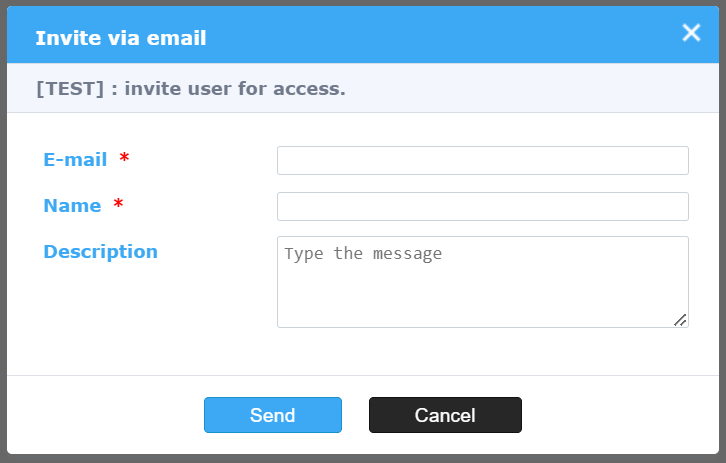Click the "[TEST] : invite user for access." text

pos(190,88)
